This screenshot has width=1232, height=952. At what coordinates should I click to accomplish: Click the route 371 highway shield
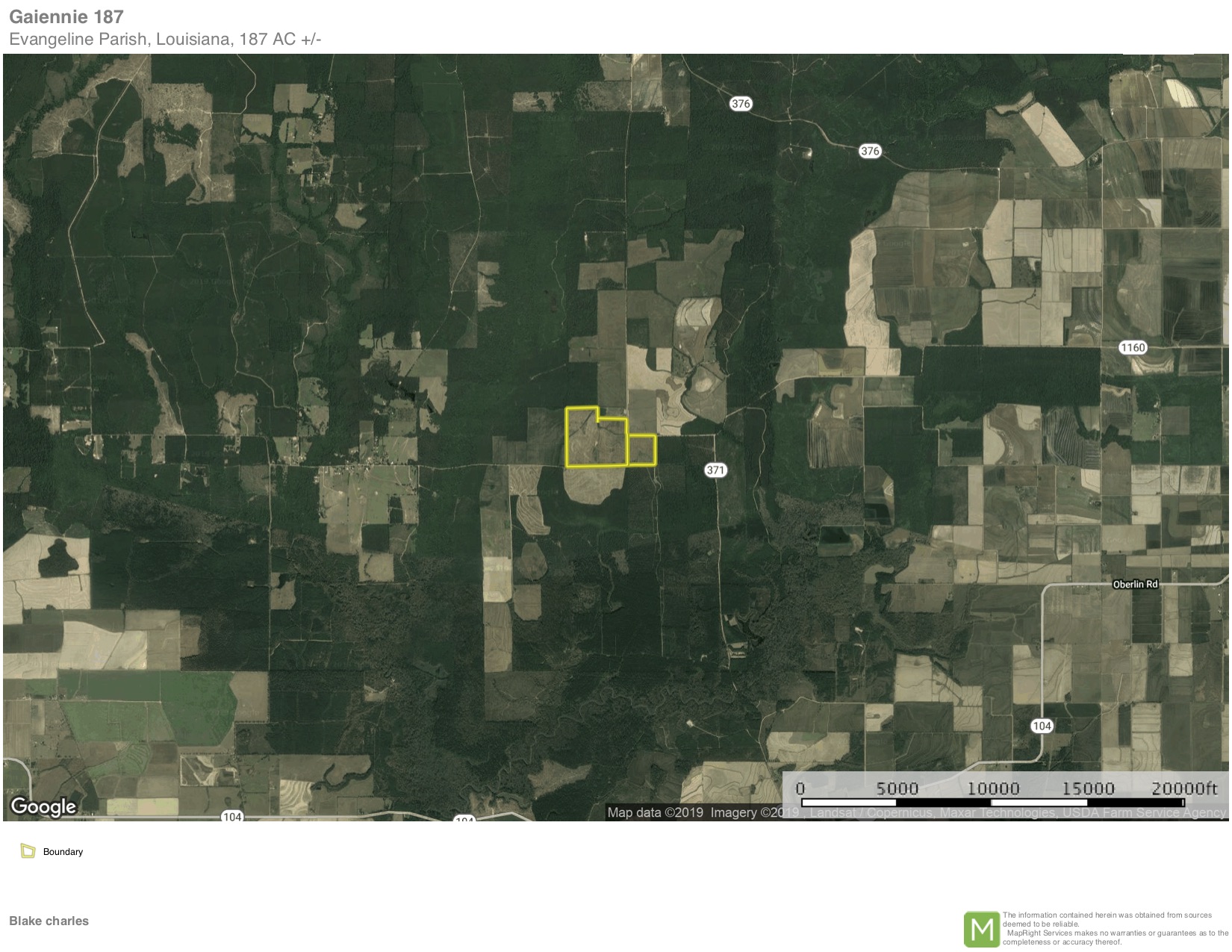click(x=715, y=470)
